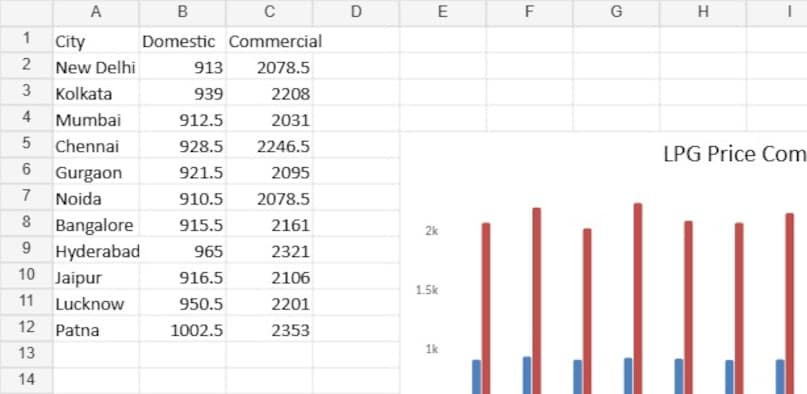Select row 9 header
The width and height of the screenshot is (807, 394).
point(26,249)
